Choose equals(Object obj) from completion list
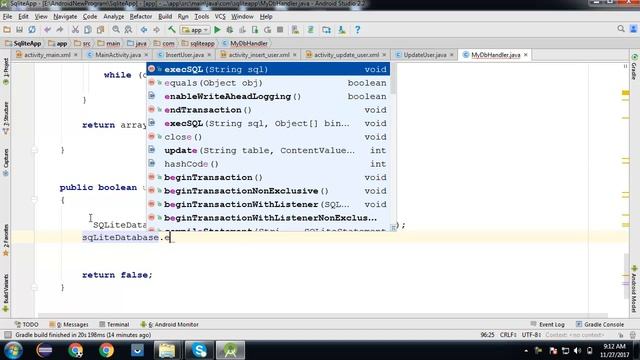 point(268,82)
